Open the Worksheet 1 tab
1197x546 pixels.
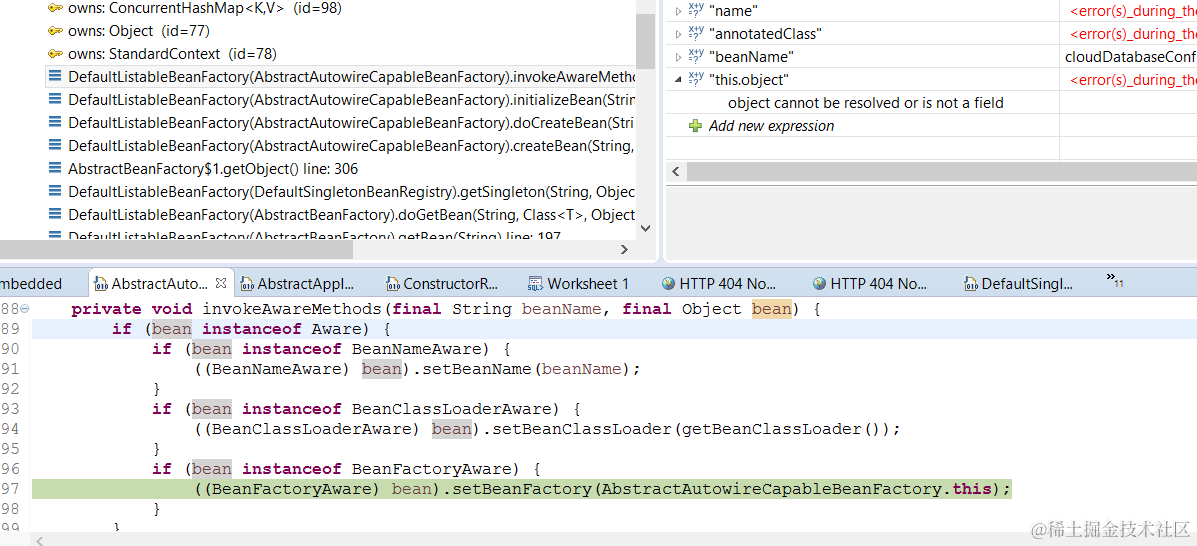pos(588,284)
